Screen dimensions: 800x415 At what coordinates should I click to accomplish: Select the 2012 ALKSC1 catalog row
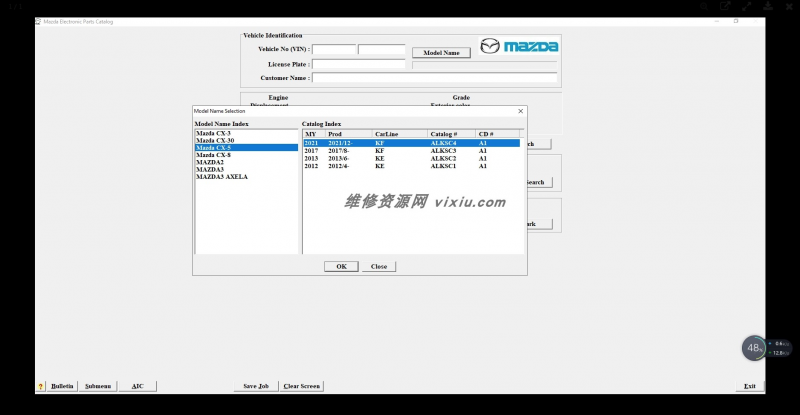tap(411, 166)
